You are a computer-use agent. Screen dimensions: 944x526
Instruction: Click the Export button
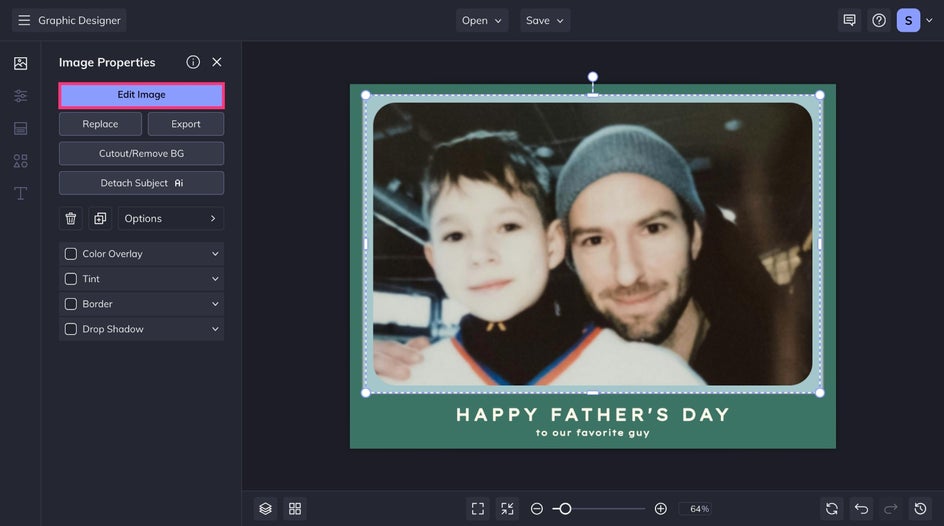pyautogui.click(x=185, y=124)
